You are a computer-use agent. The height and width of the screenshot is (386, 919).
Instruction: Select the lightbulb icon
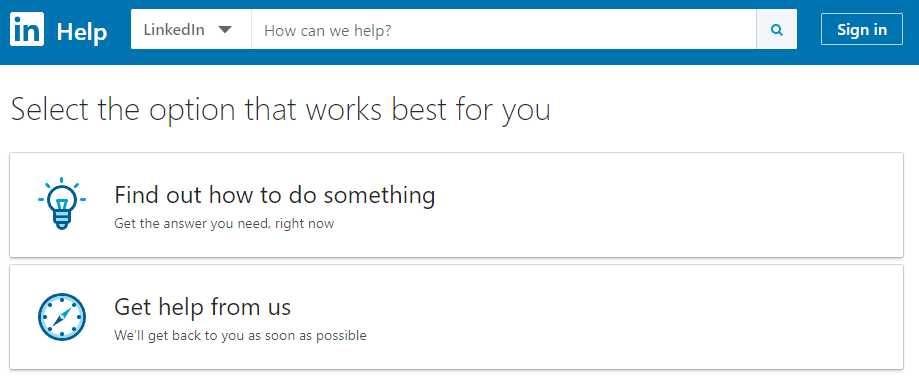(x=62, y=203)
